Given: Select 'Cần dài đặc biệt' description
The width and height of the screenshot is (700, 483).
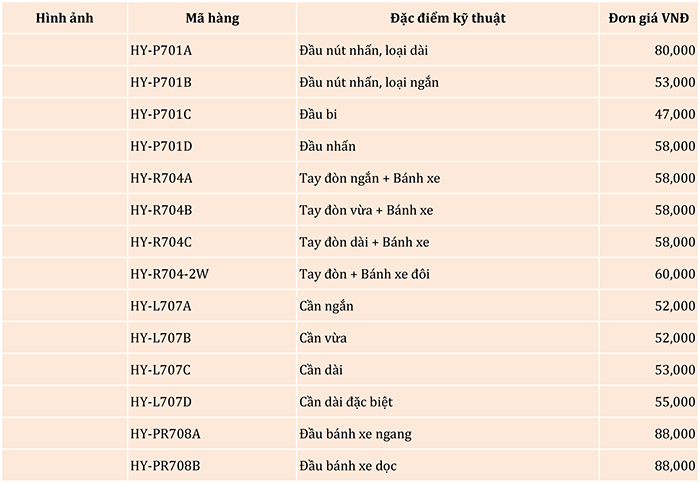Looking at the screenshot, I should [346, 402].
